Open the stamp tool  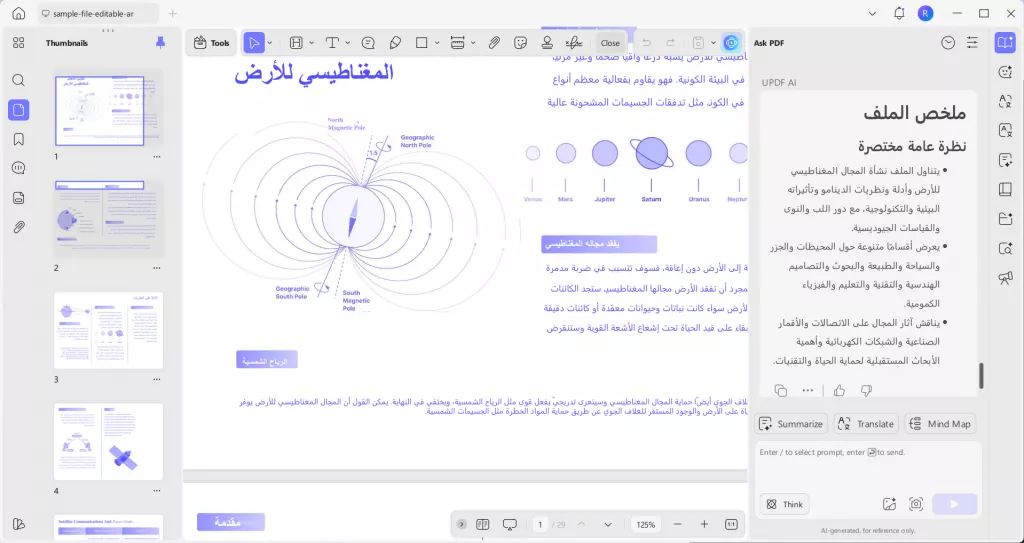tap(547, 43)
